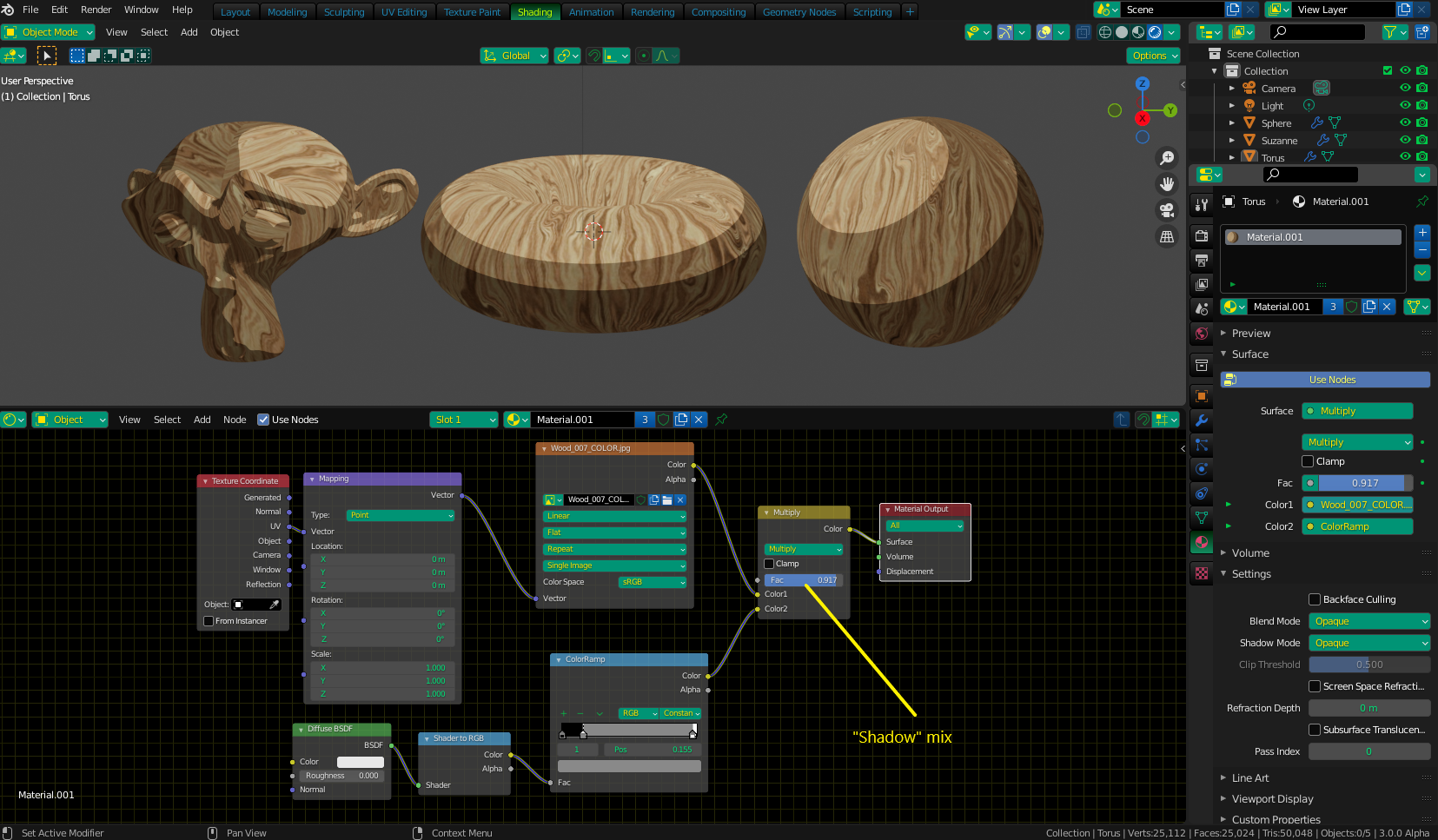This screenshot has width=1438, height=840.
Task: Open the node editor Node menu
Action: coord(235,420)
